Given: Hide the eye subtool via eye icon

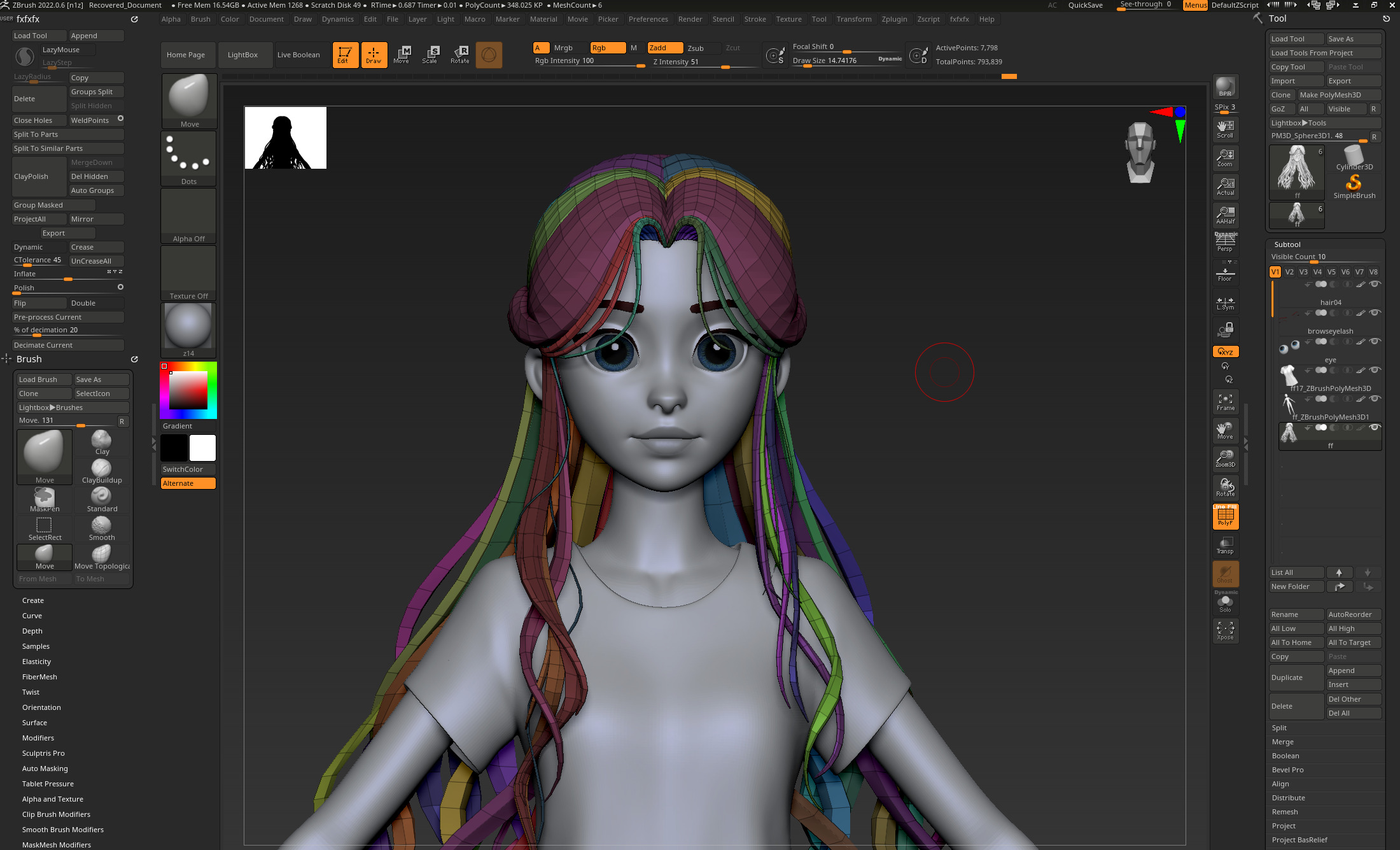Looking at the screenshot, I should pyautogui.click(x=1375, y=341).
